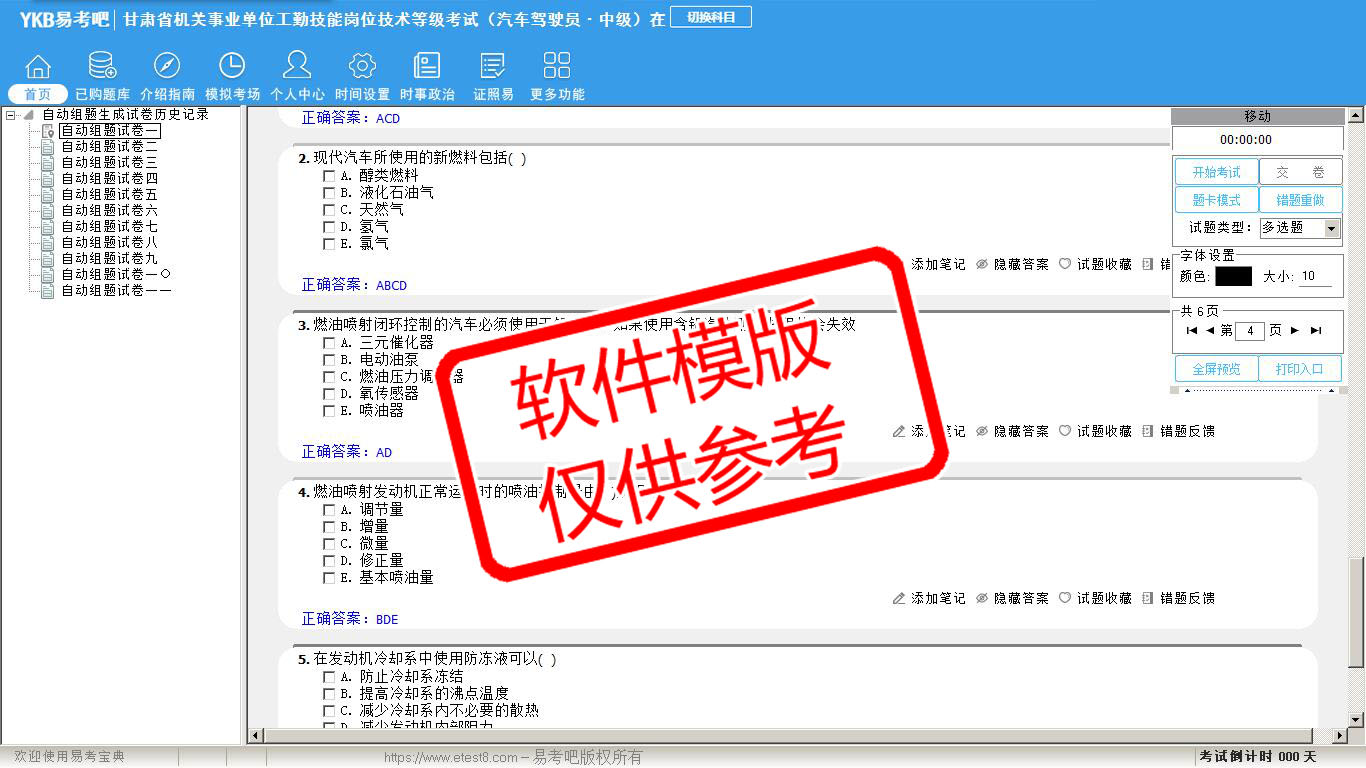Open the 介绍指南 compass icon
The image size is (1366, 768).
click(167, 67)
